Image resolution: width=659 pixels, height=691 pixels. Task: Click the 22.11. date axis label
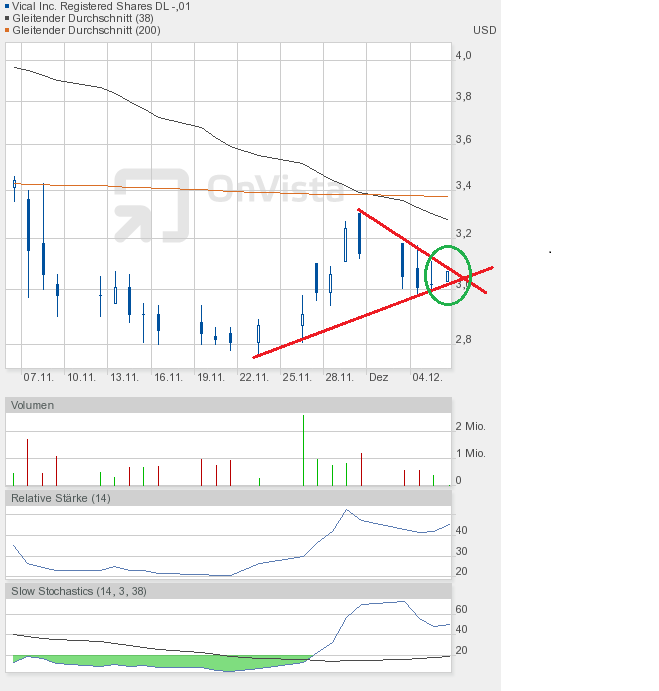tap(254, 377)
